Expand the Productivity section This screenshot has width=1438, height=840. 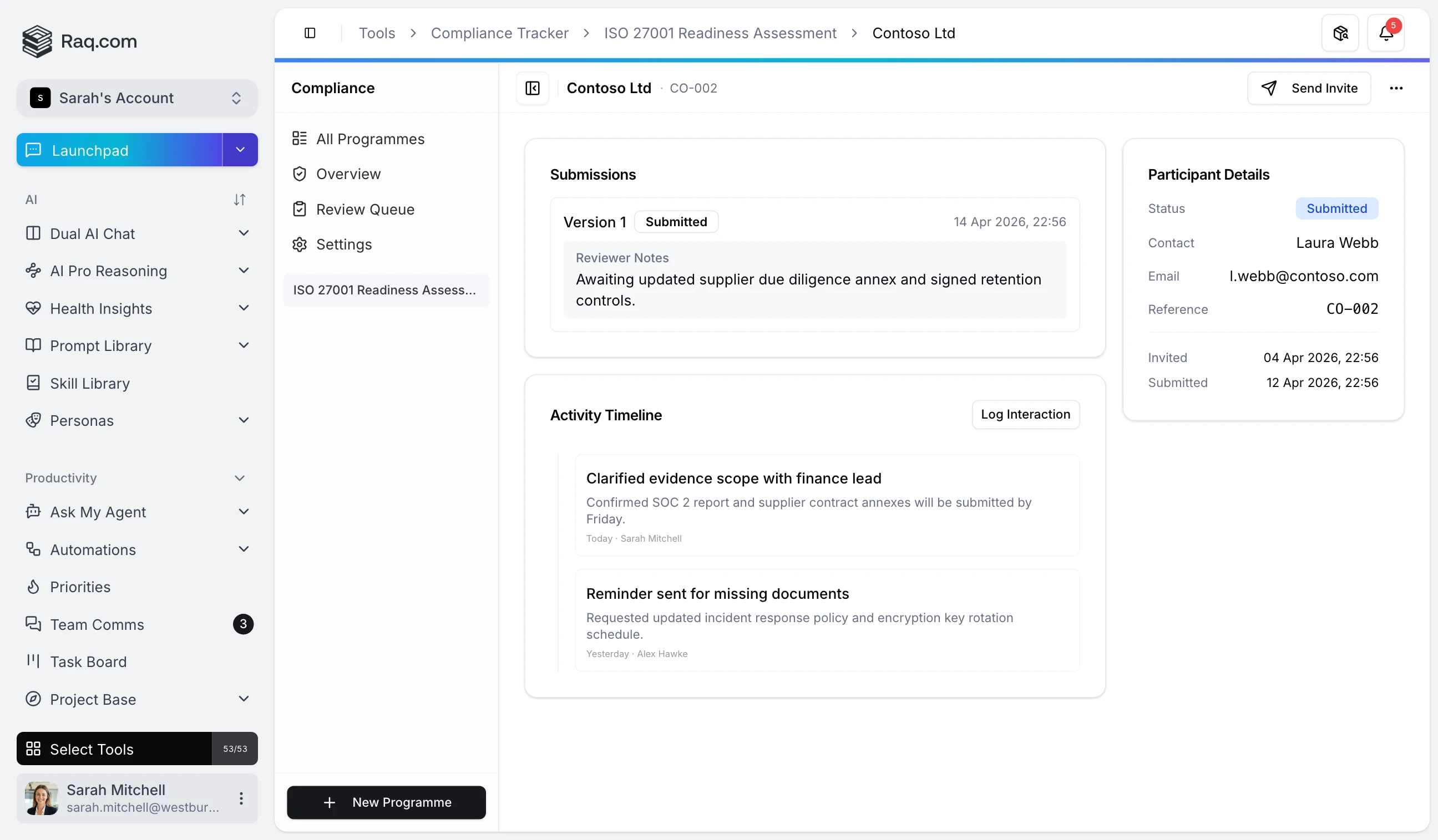pos(239,478)
